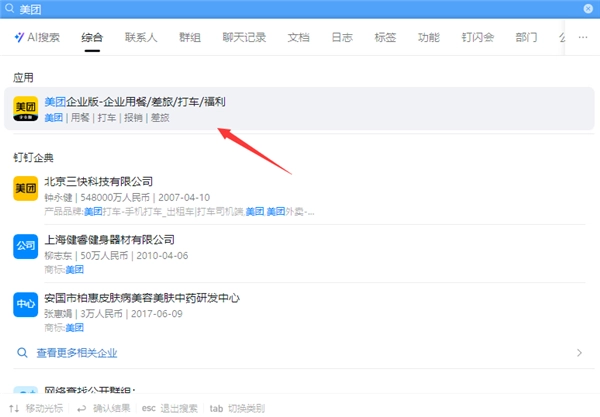
Task: Open the 钉闪会 tab
Action: click(x=478, y=38)
